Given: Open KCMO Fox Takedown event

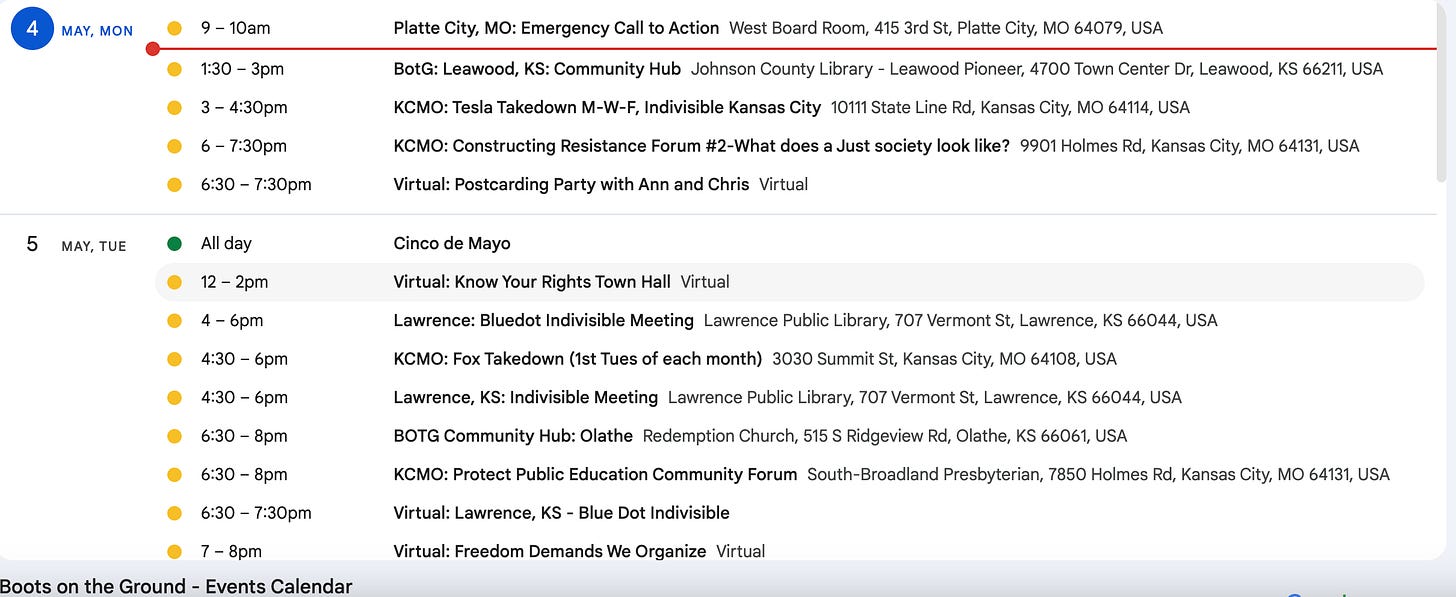Looking at the screenshot, I should point(790,359).
